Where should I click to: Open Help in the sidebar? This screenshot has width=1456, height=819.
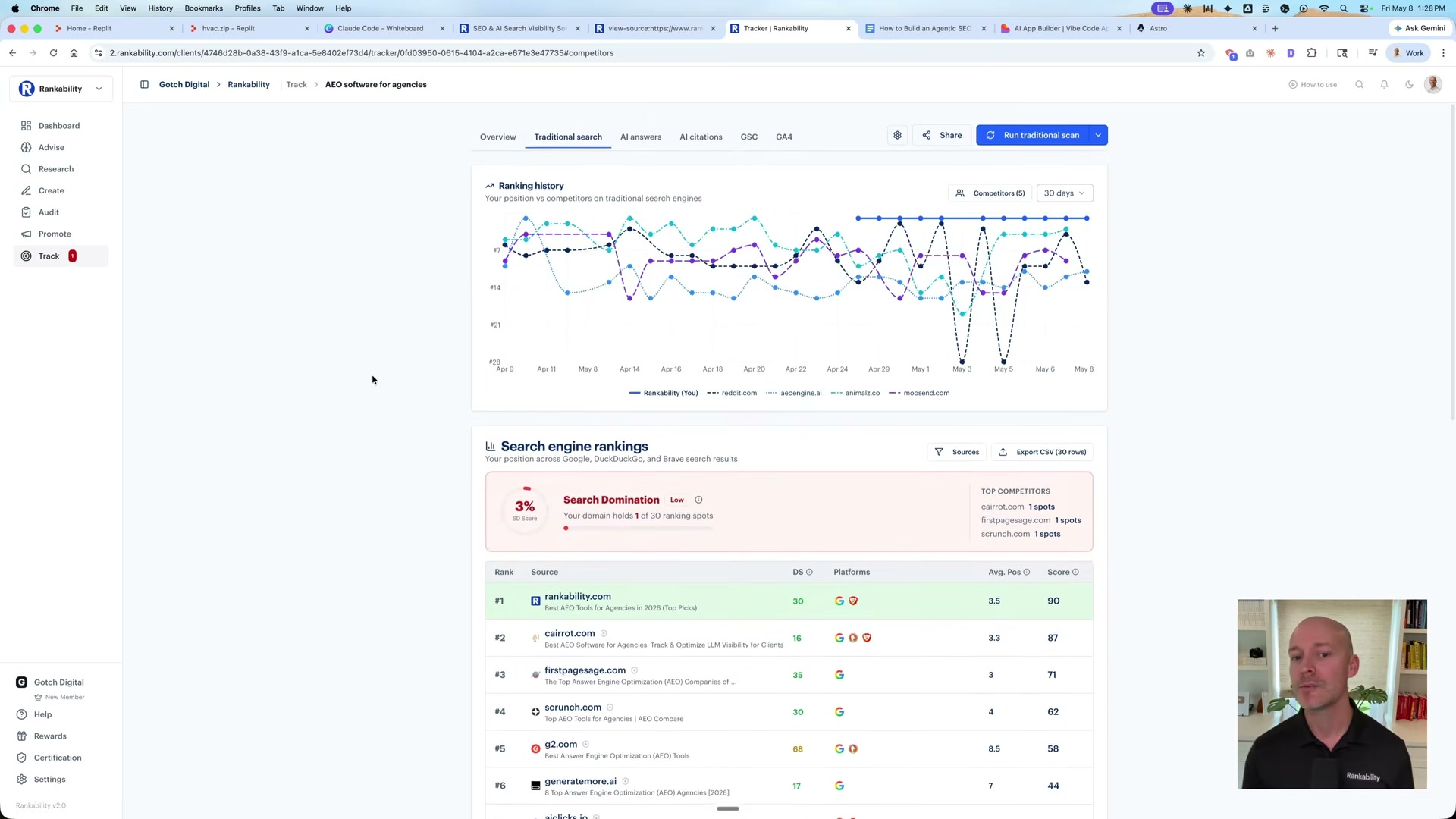click(x=42, y=714)
